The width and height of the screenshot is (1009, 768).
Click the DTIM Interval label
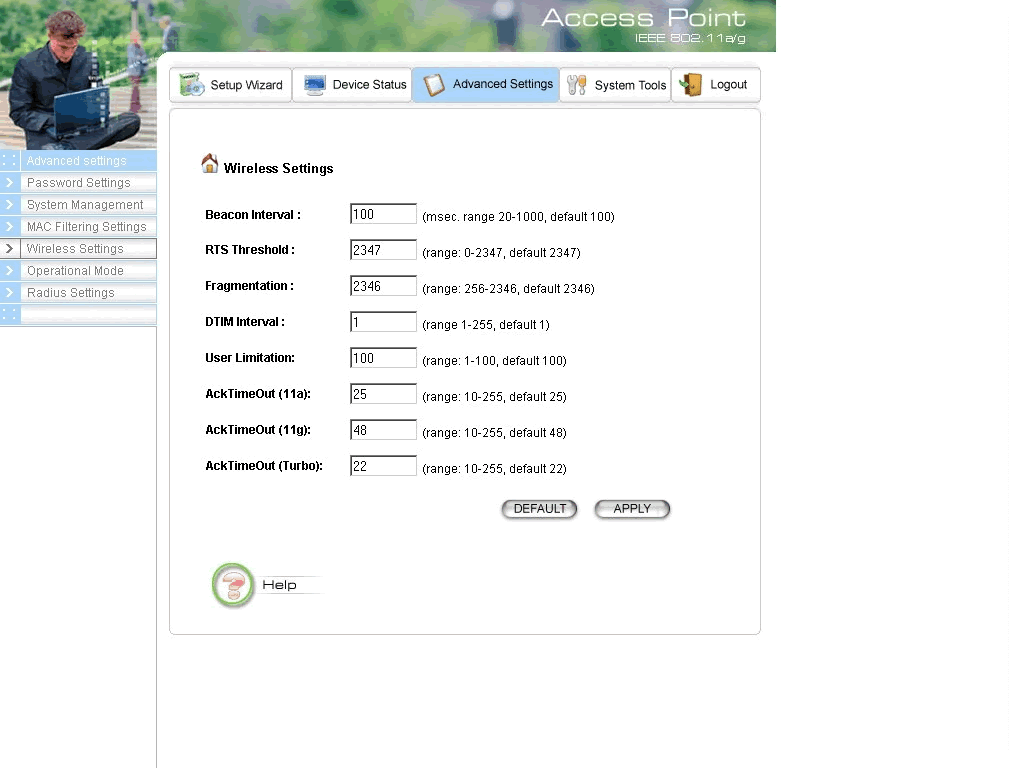click(245, 322)
